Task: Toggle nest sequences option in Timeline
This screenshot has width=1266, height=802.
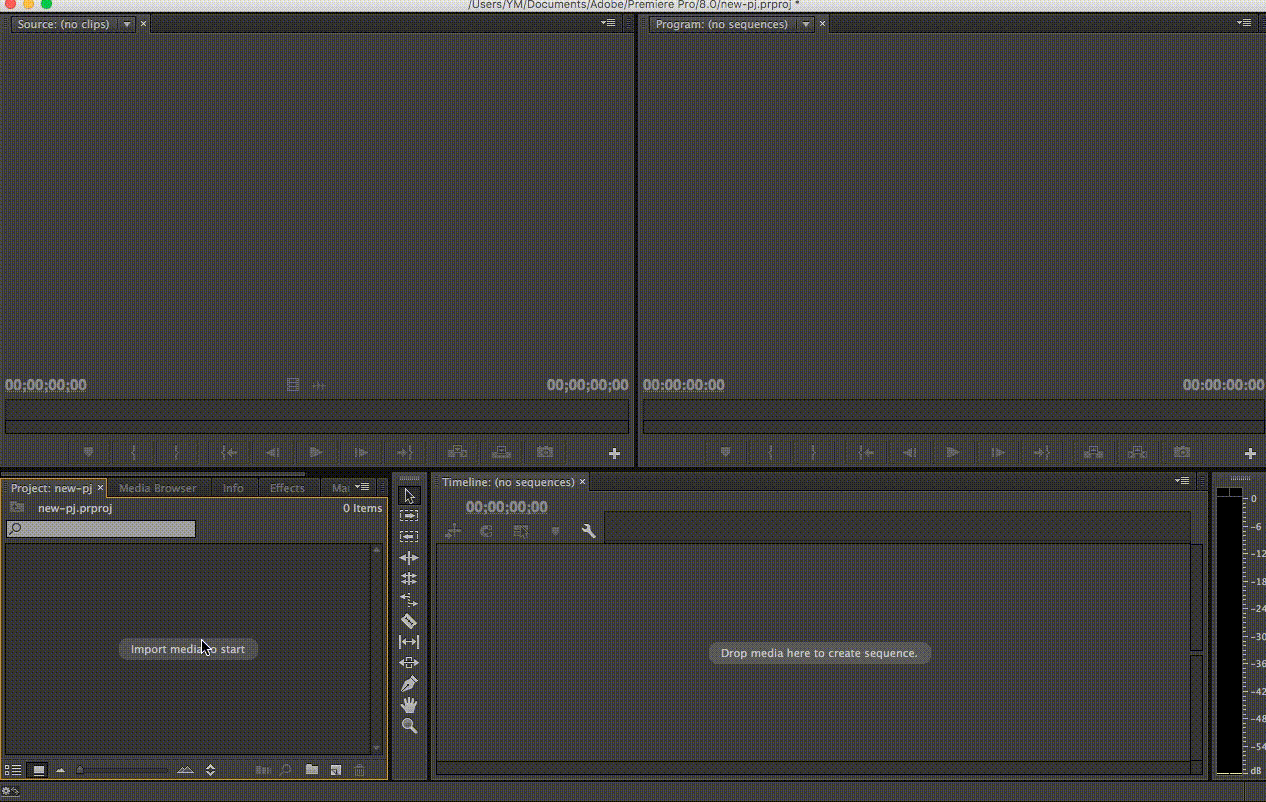Action: pyautogui.click(x=452, y=532)
